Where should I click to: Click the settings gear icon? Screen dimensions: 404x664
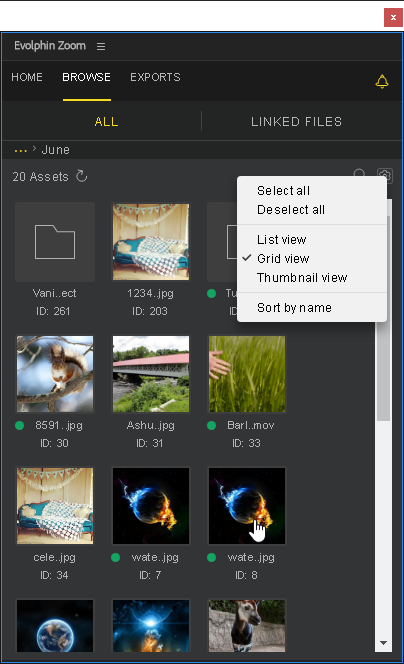pos(385,174)
